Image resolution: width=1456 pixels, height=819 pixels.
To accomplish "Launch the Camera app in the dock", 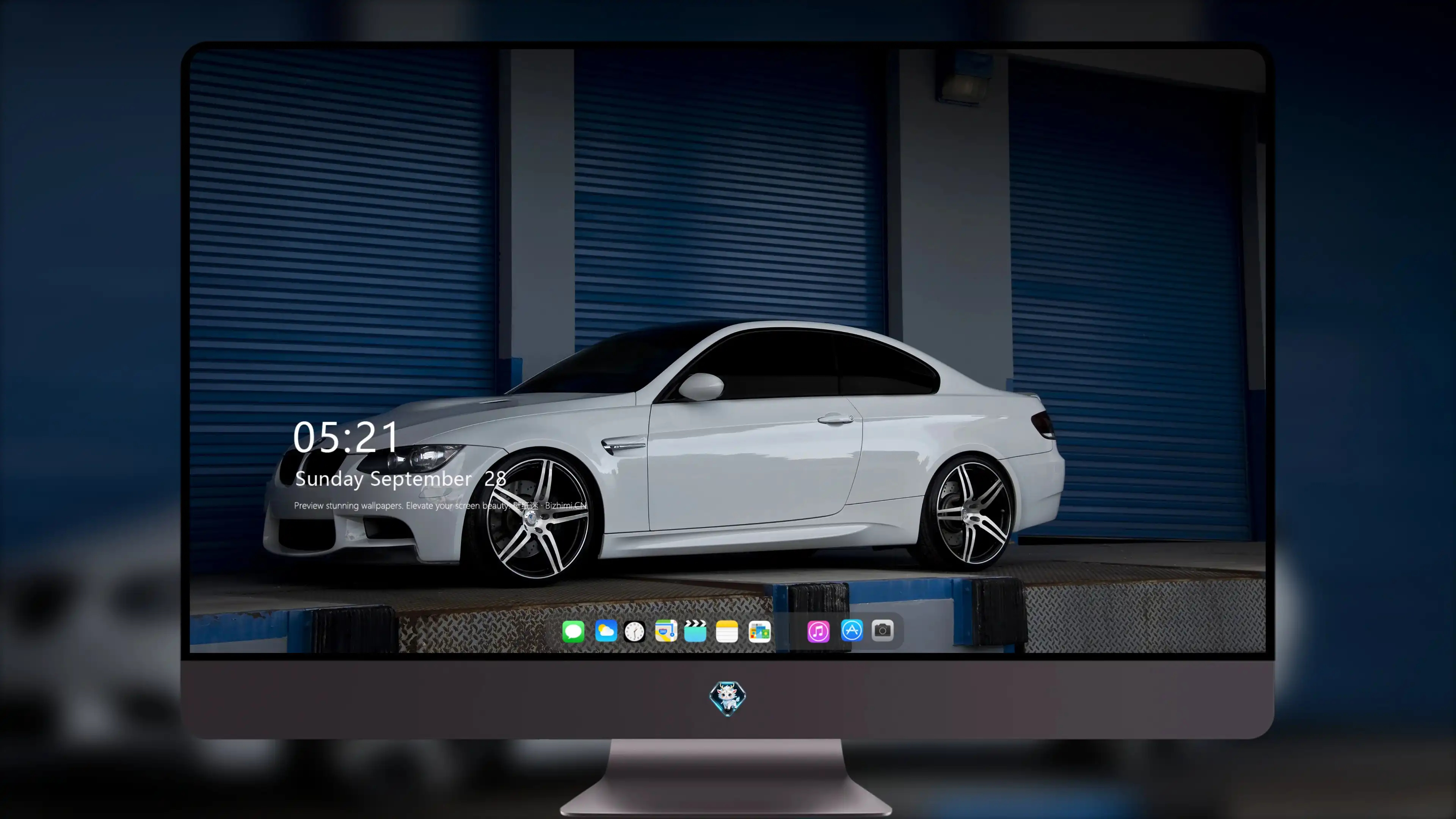I will click(882, 630).
